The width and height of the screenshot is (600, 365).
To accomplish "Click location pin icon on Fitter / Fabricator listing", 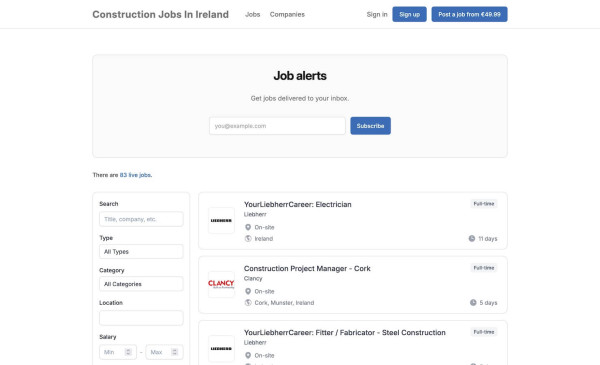I will (x=248, y=355).
